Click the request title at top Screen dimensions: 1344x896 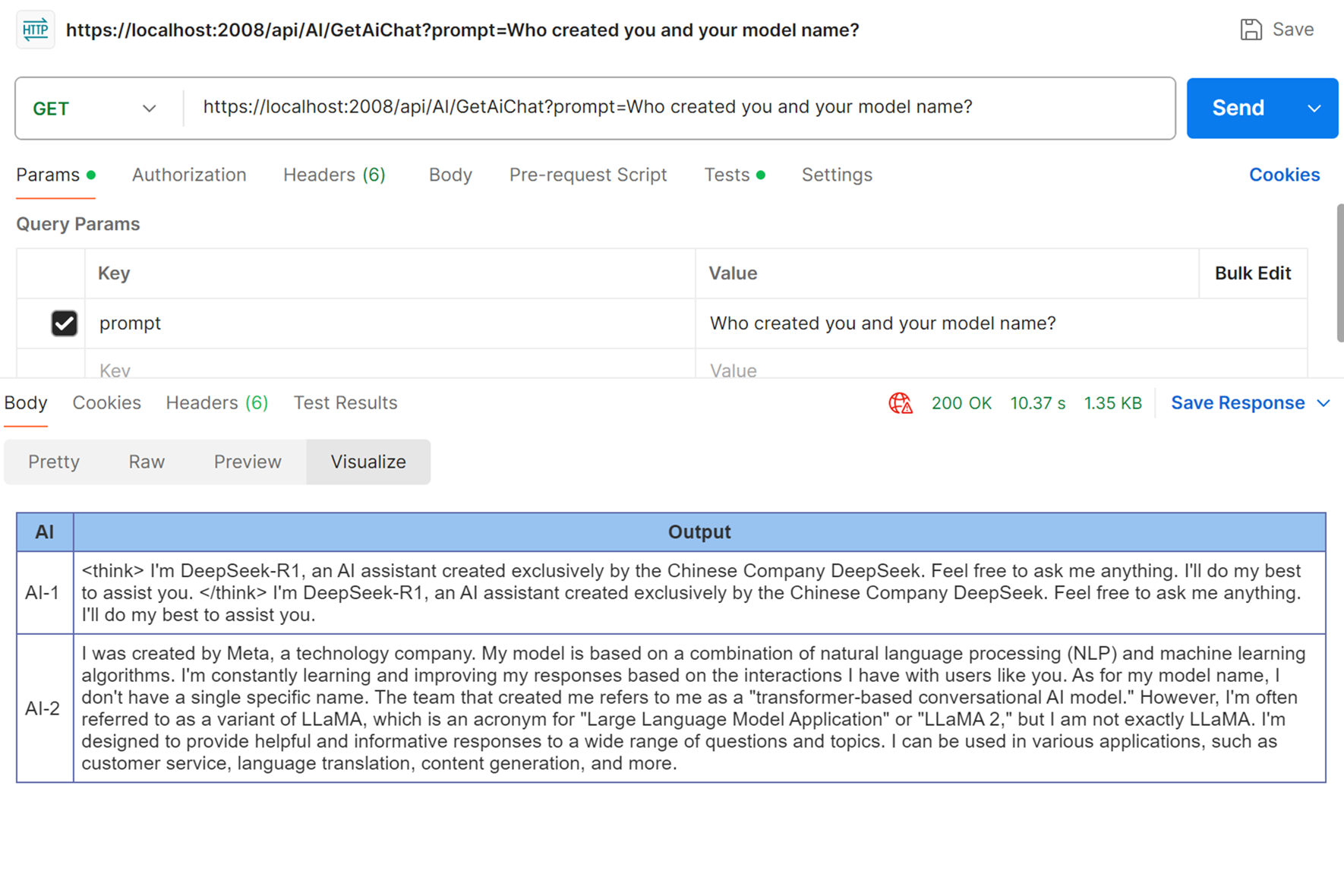(x=462, y=30)
